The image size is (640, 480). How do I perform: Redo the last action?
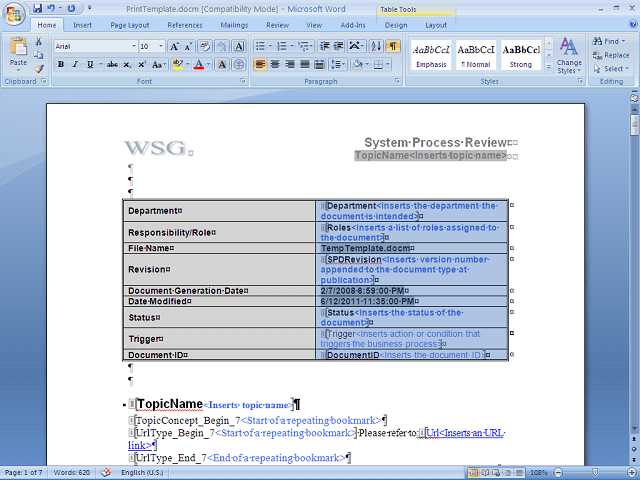[71, 8]
